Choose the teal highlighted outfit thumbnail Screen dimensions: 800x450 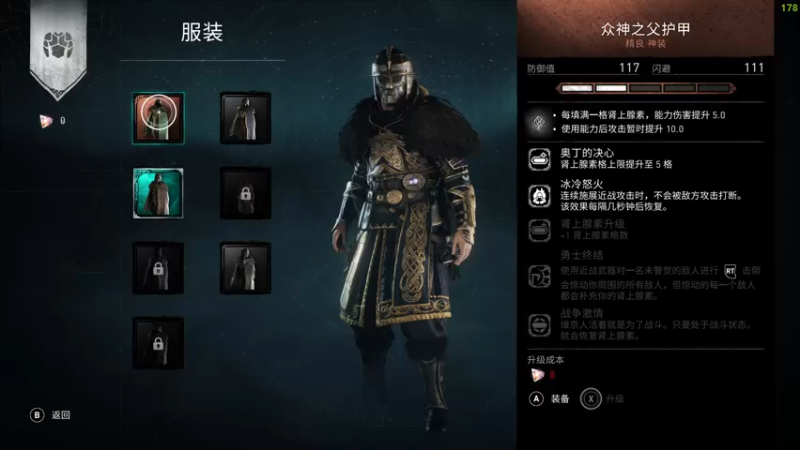point(158,193)
